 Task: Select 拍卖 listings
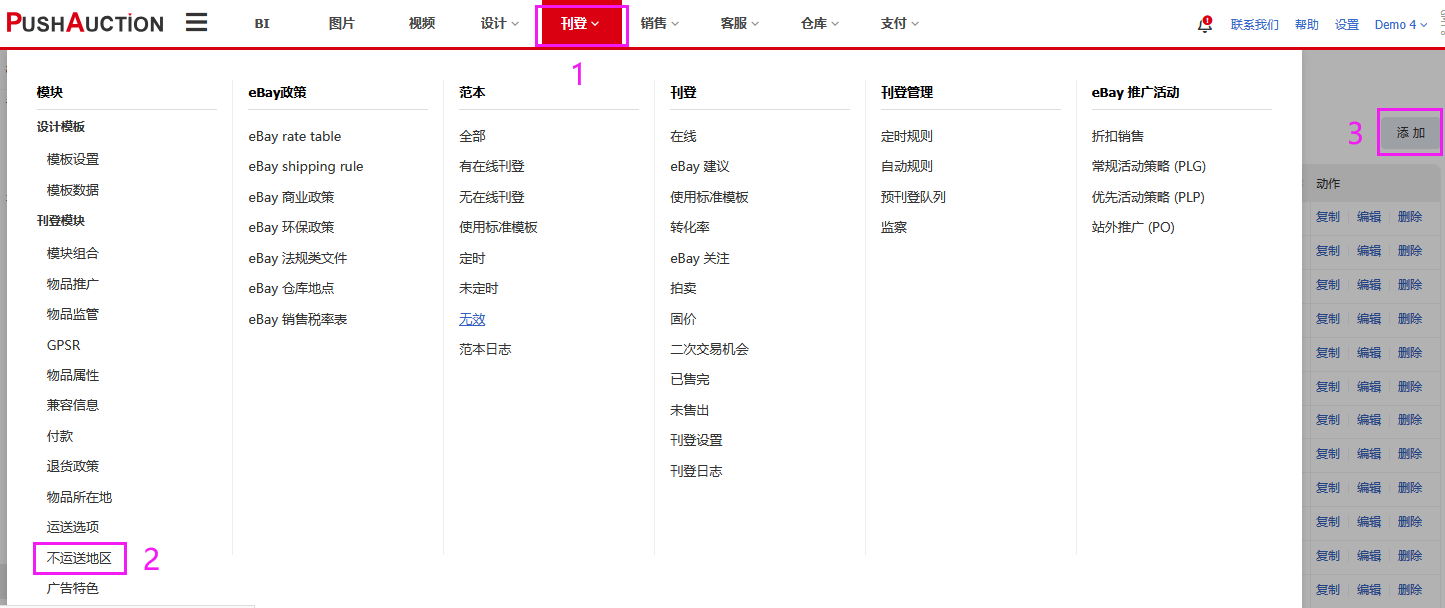coord(683,288)
